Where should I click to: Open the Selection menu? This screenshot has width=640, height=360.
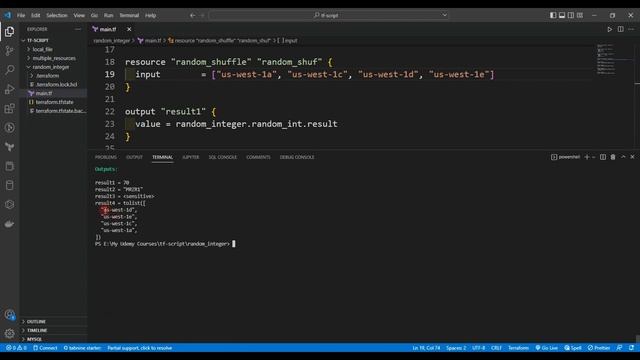(x=57, y=16)
